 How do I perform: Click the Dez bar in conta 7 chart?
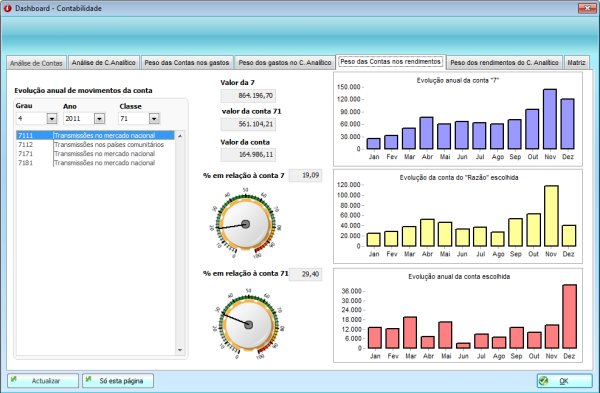[567, 124]
